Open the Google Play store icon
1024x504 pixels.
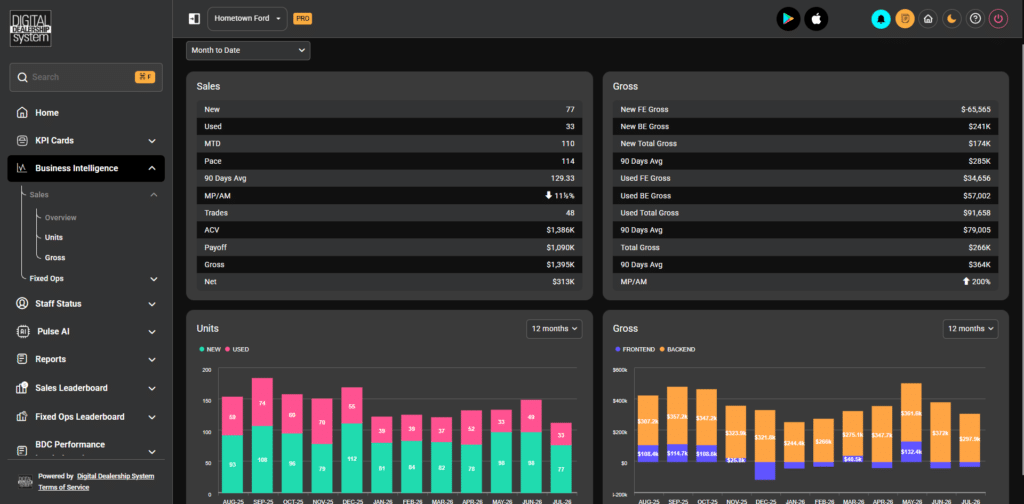coord(788,19)
